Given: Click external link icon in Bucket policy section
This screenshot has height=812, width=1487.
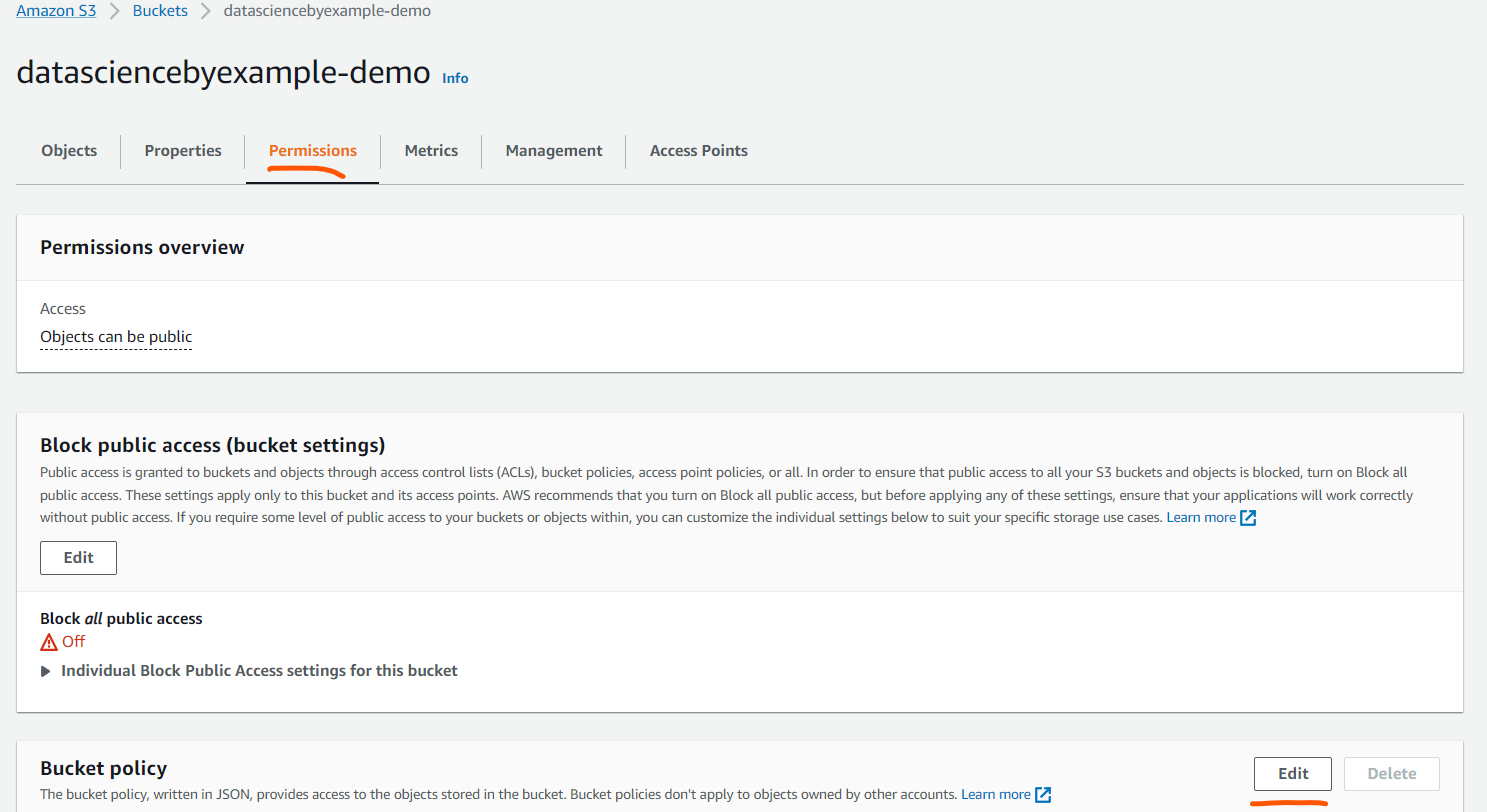Looking at the screenshot, I should [1043, 795].
